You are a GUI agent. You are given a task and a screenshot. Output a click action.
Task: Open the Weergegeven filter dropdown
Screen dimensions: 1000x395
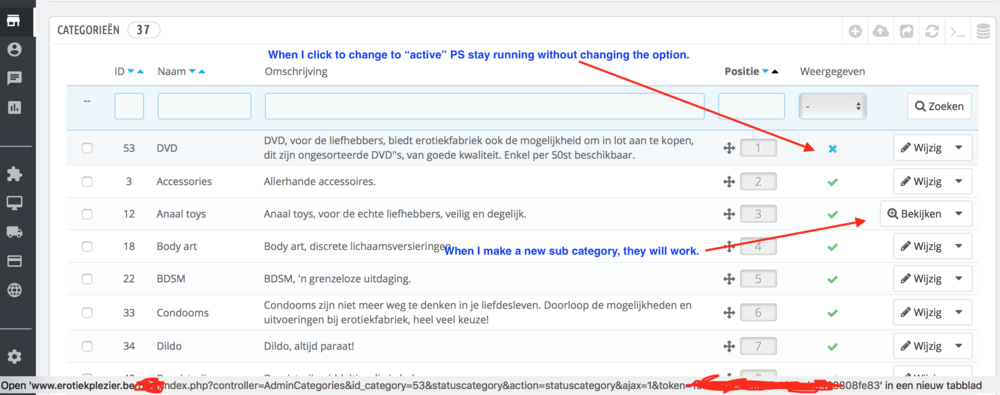[x=833, y=107]
